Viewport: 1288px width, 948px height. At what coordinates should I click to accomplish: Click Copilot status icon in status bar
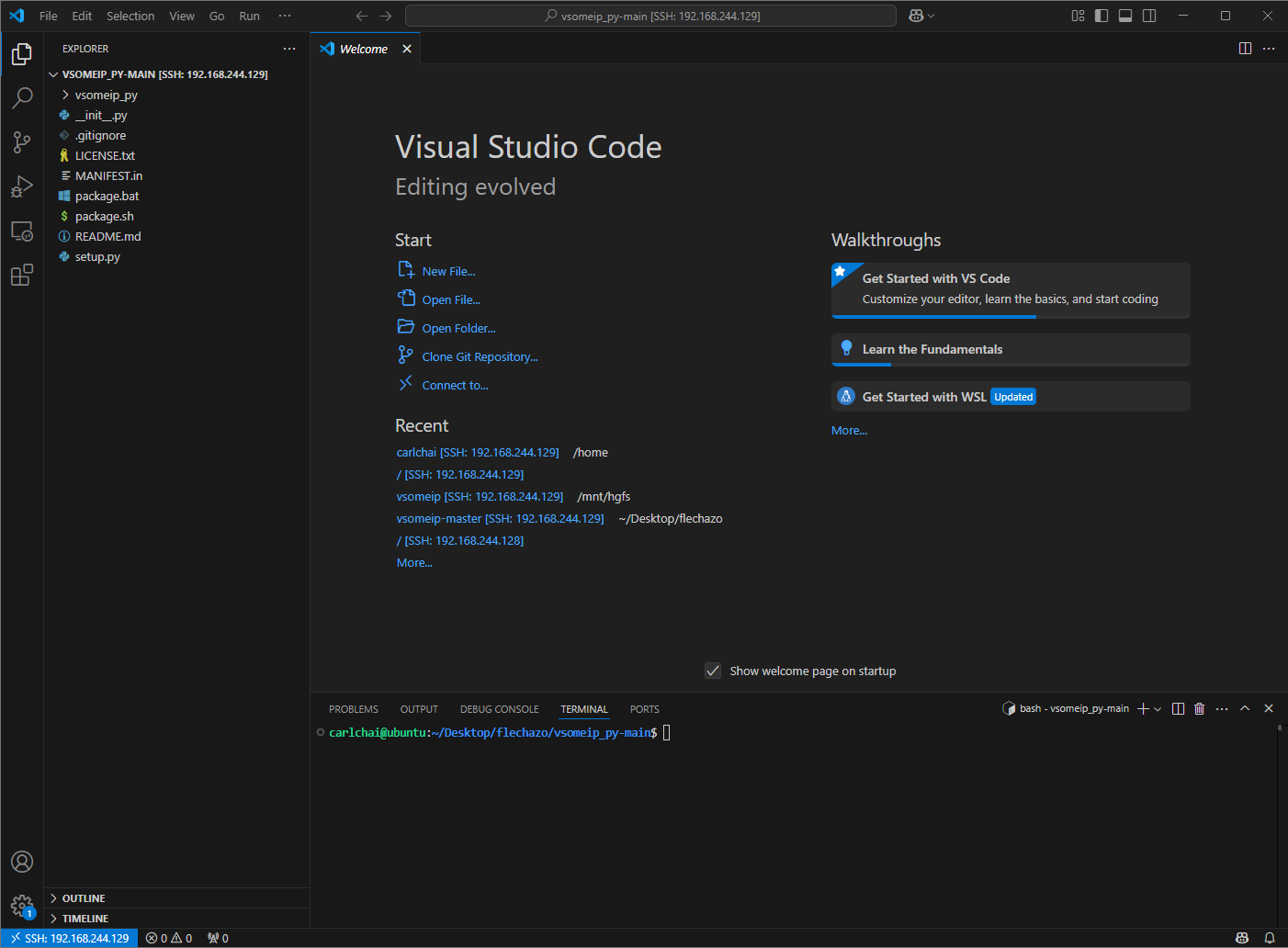pos(1242,938)
